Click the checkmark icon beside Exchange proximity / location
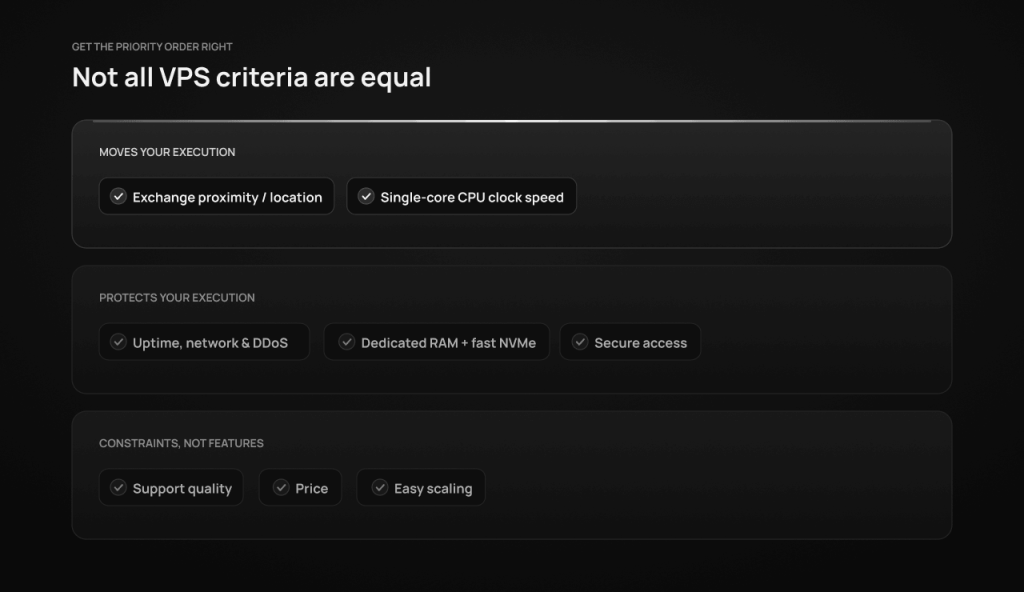1024x592 pixels. pyautogui.click(x=118, y=196)
